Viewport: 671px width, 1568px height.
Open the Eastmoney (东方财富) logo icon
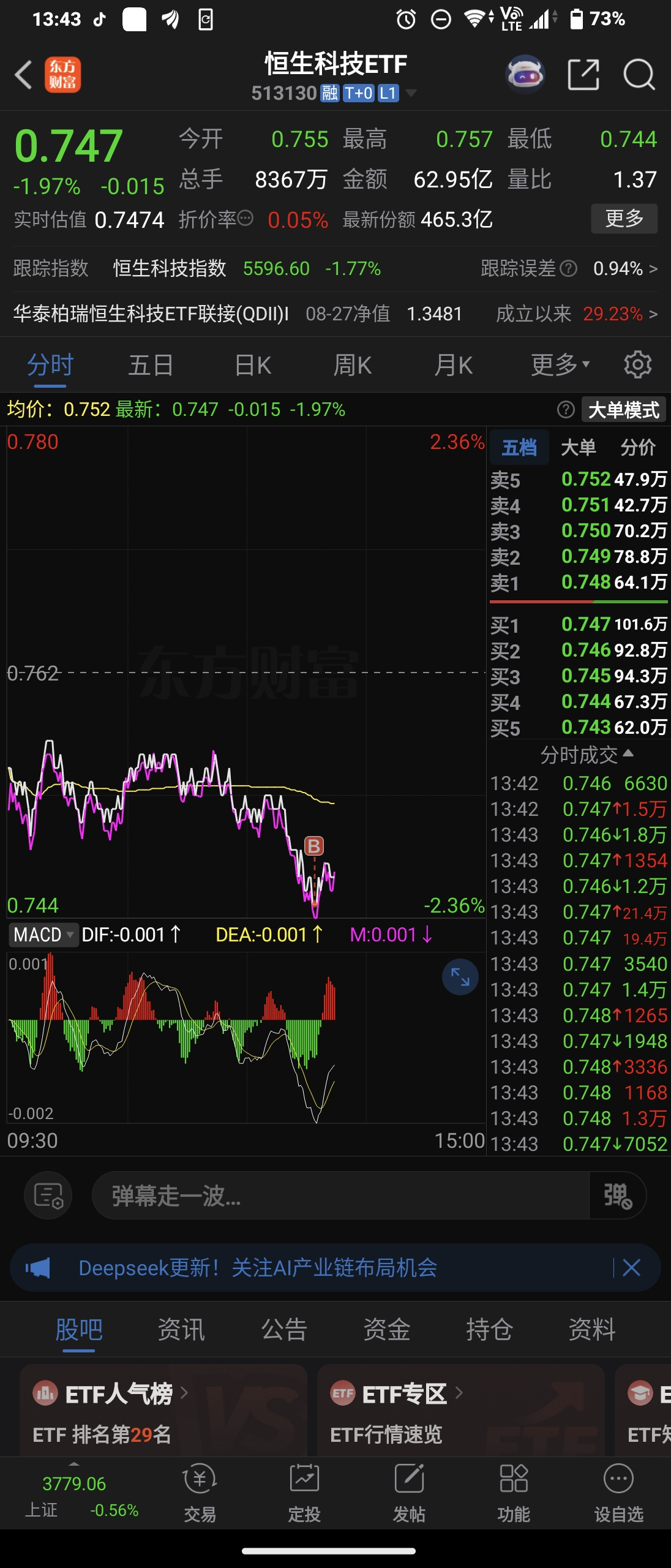62,75
